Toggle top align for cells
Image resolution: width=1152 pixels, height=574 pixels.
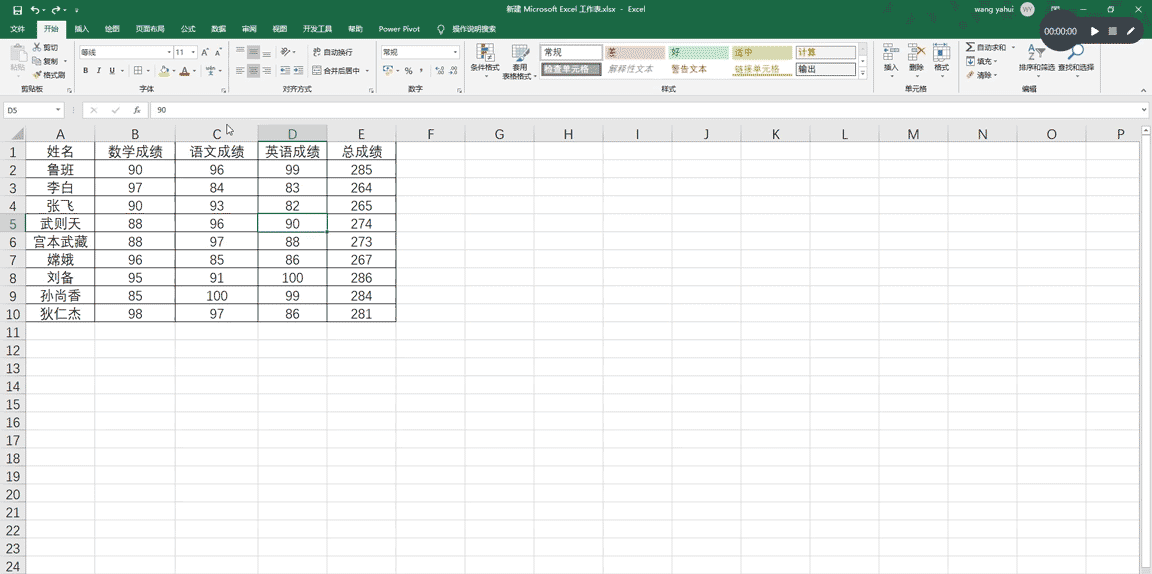coord(240,52)
